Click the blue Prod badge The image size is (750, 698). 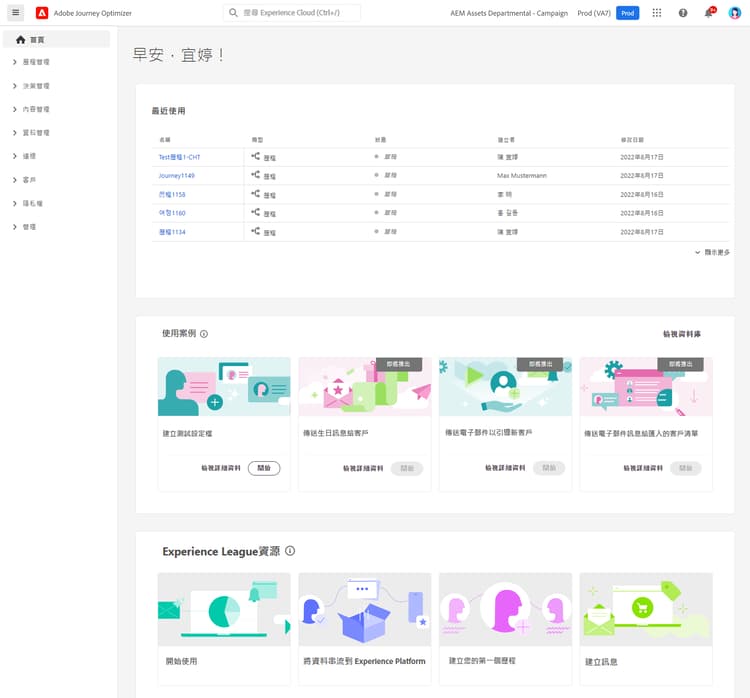point(628,13)
